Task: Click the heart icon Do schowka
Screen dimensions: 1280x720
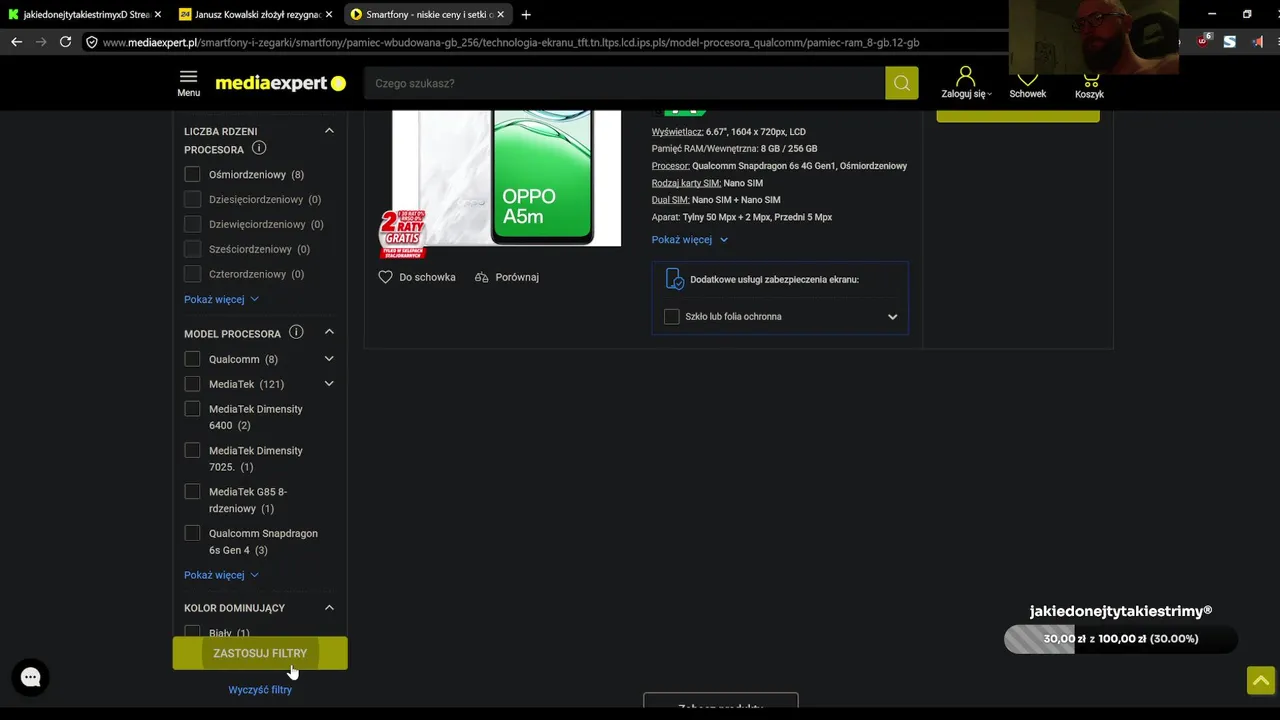Action: (x=385, y=277)
